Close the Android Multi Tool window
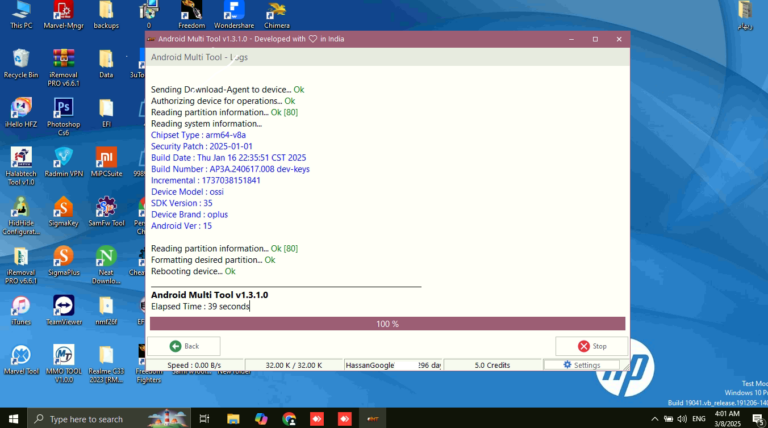 (619, 39)
